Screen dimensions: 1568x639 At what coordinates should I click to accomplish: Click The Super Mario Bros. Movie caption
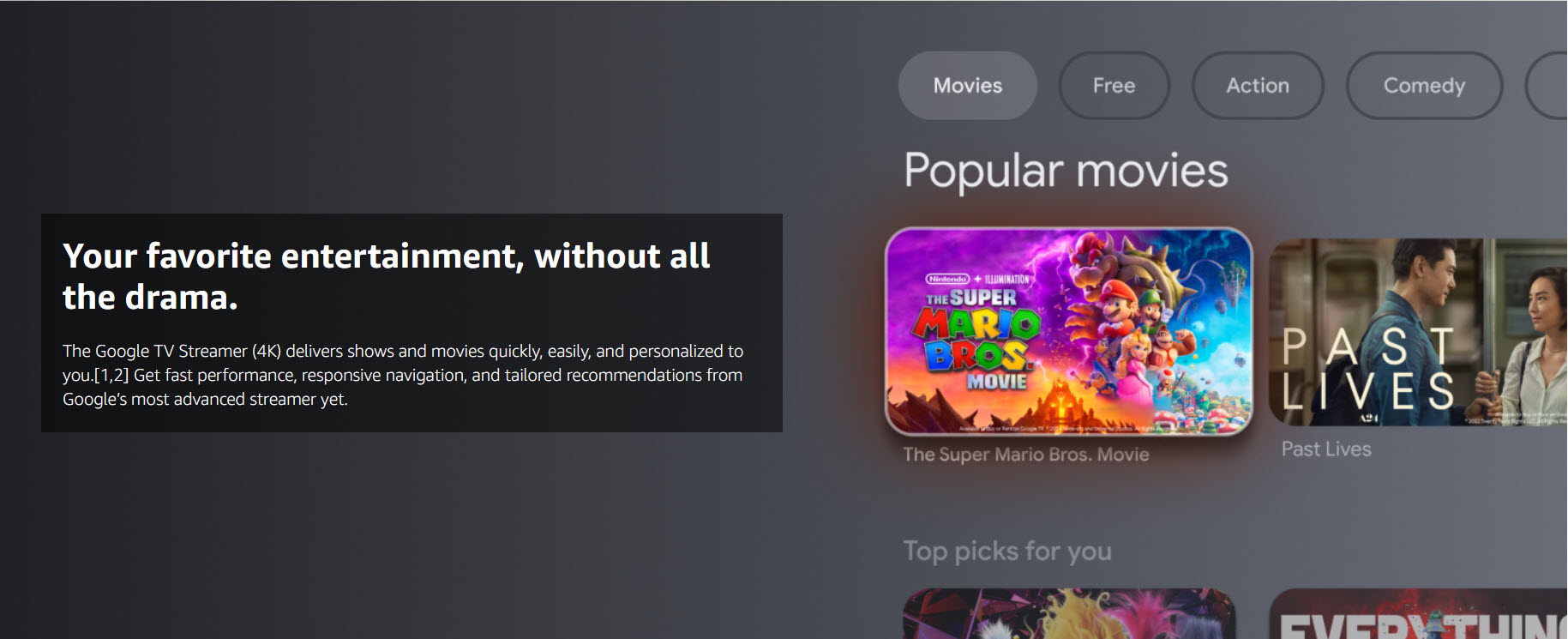(1026, 455)
